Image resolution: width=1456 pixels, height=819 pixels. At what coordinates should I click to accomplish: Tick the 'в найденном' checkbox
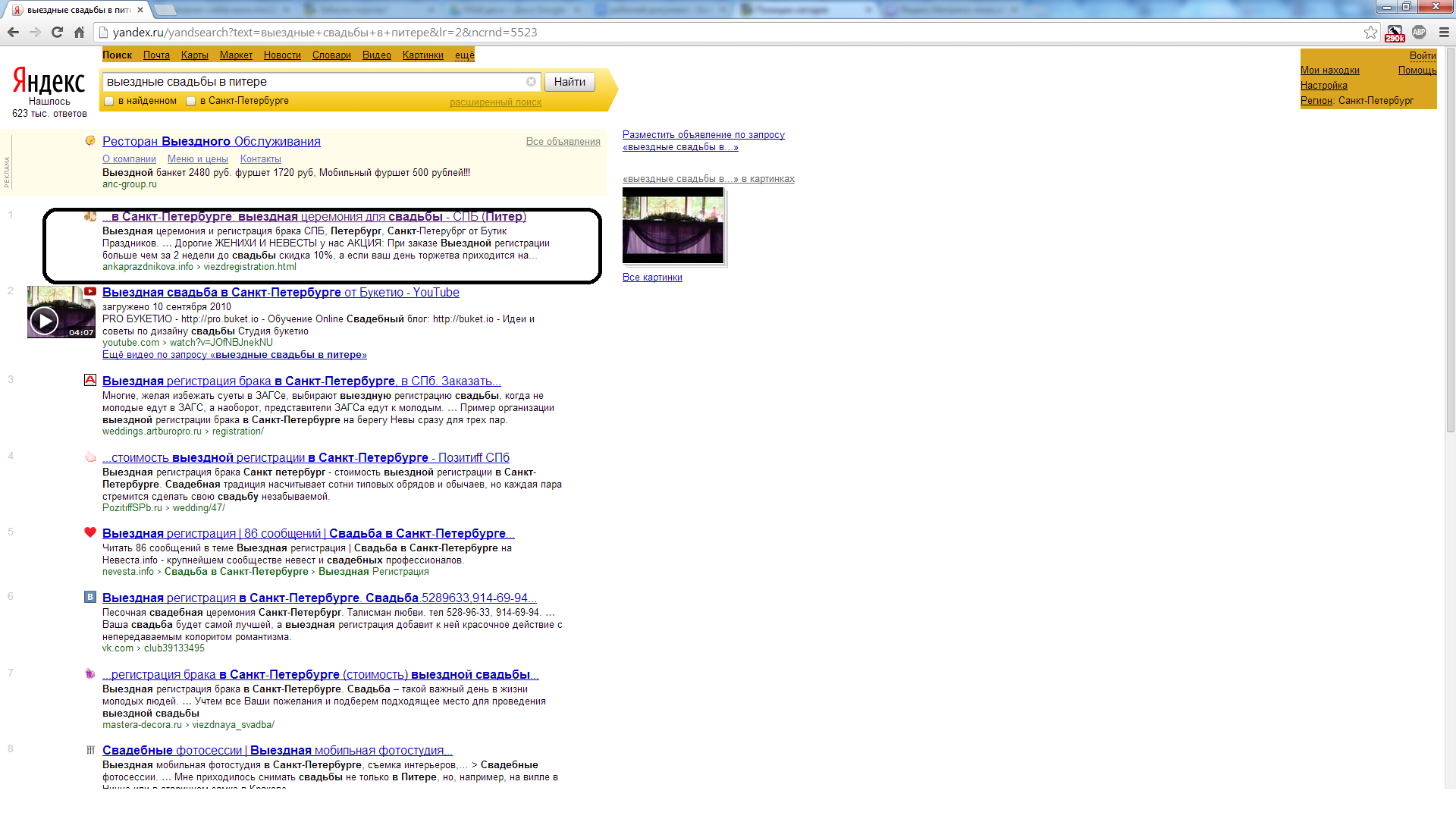pyautogui.click(x=109, y=101)
